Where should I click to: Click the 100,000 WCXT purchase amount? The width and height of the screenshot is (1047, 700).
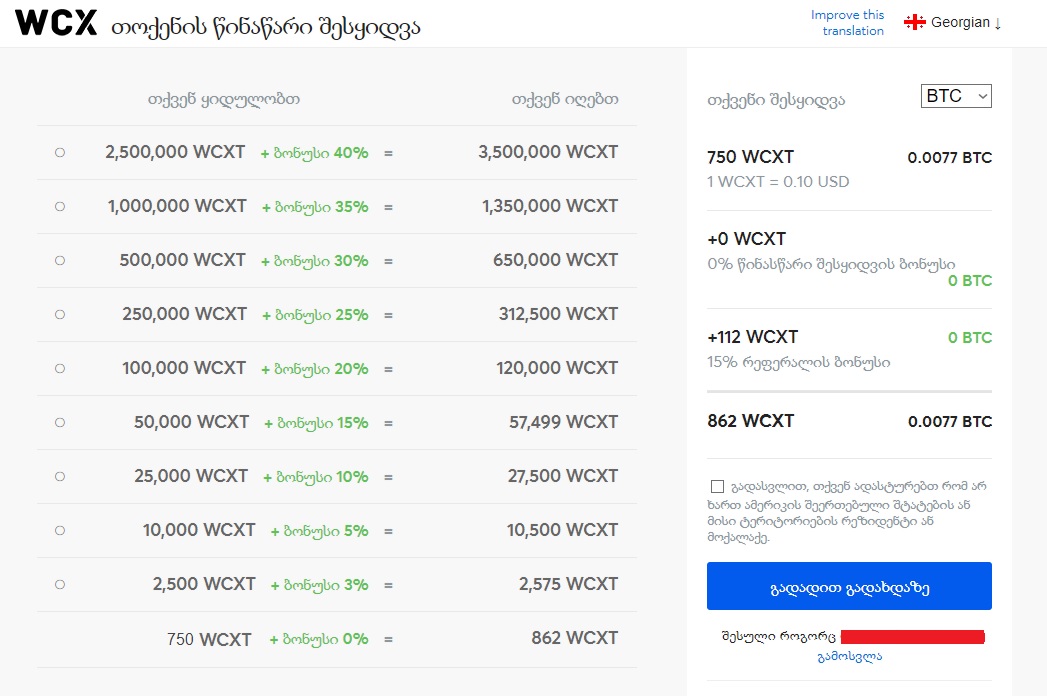184,369
